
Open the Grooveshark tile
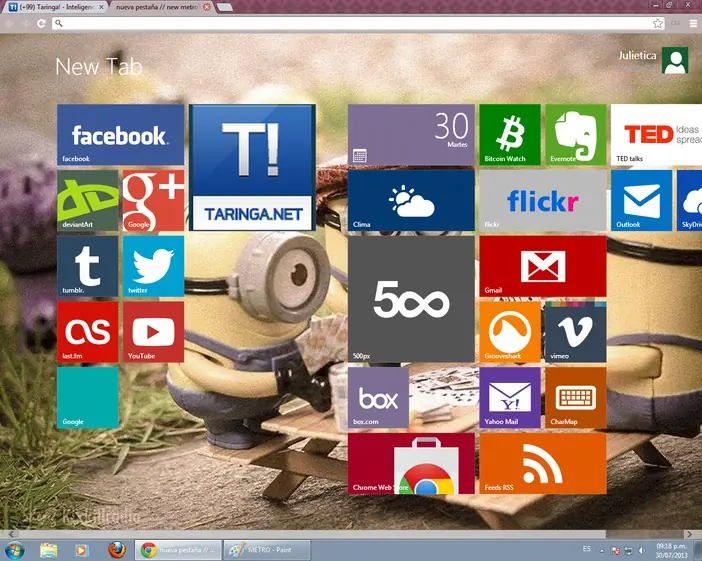click(x=510, y=332)
